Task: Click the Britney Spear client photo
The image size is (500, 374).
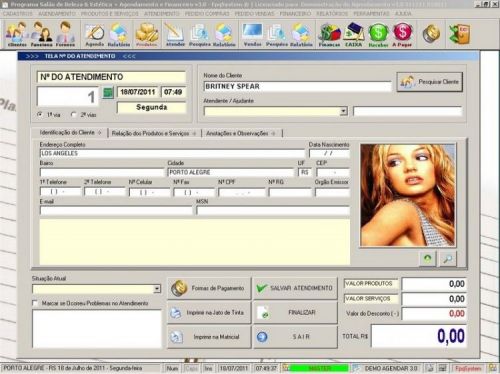Action: coord(408,195)
